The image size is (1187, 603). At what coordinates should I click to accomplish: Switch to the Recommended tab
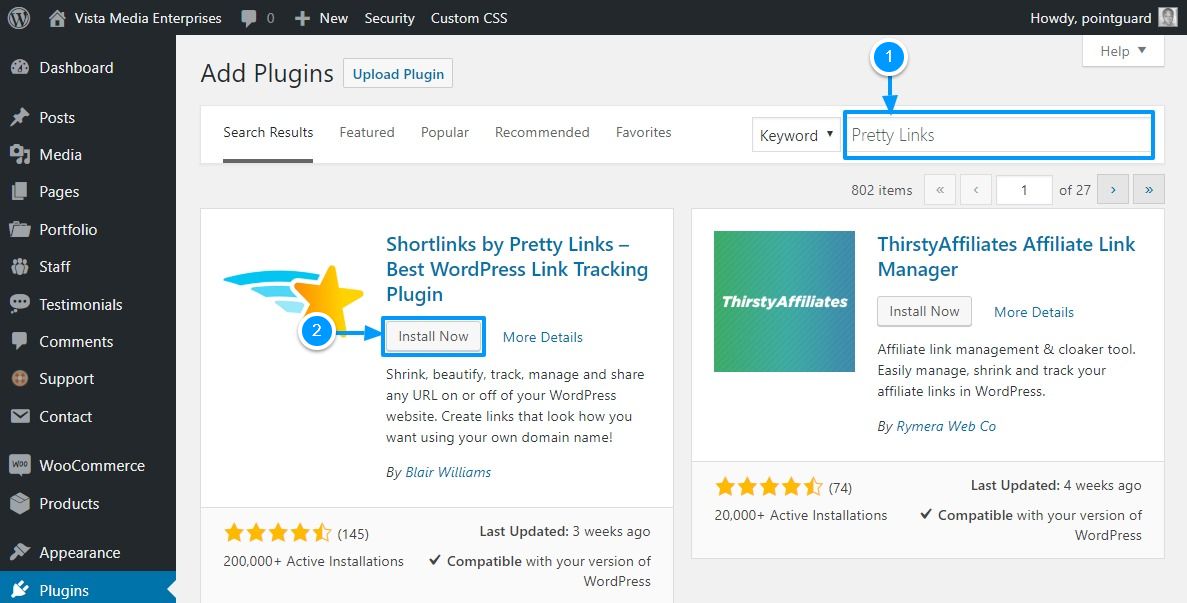coord(542,132)
